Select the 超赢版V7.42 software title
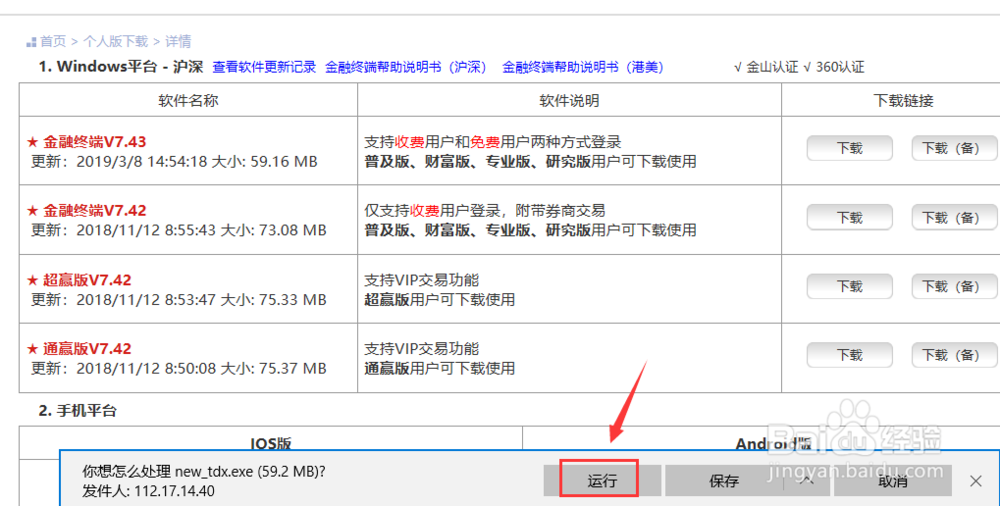Screen dimensions: 1000x506 point(87,279)
